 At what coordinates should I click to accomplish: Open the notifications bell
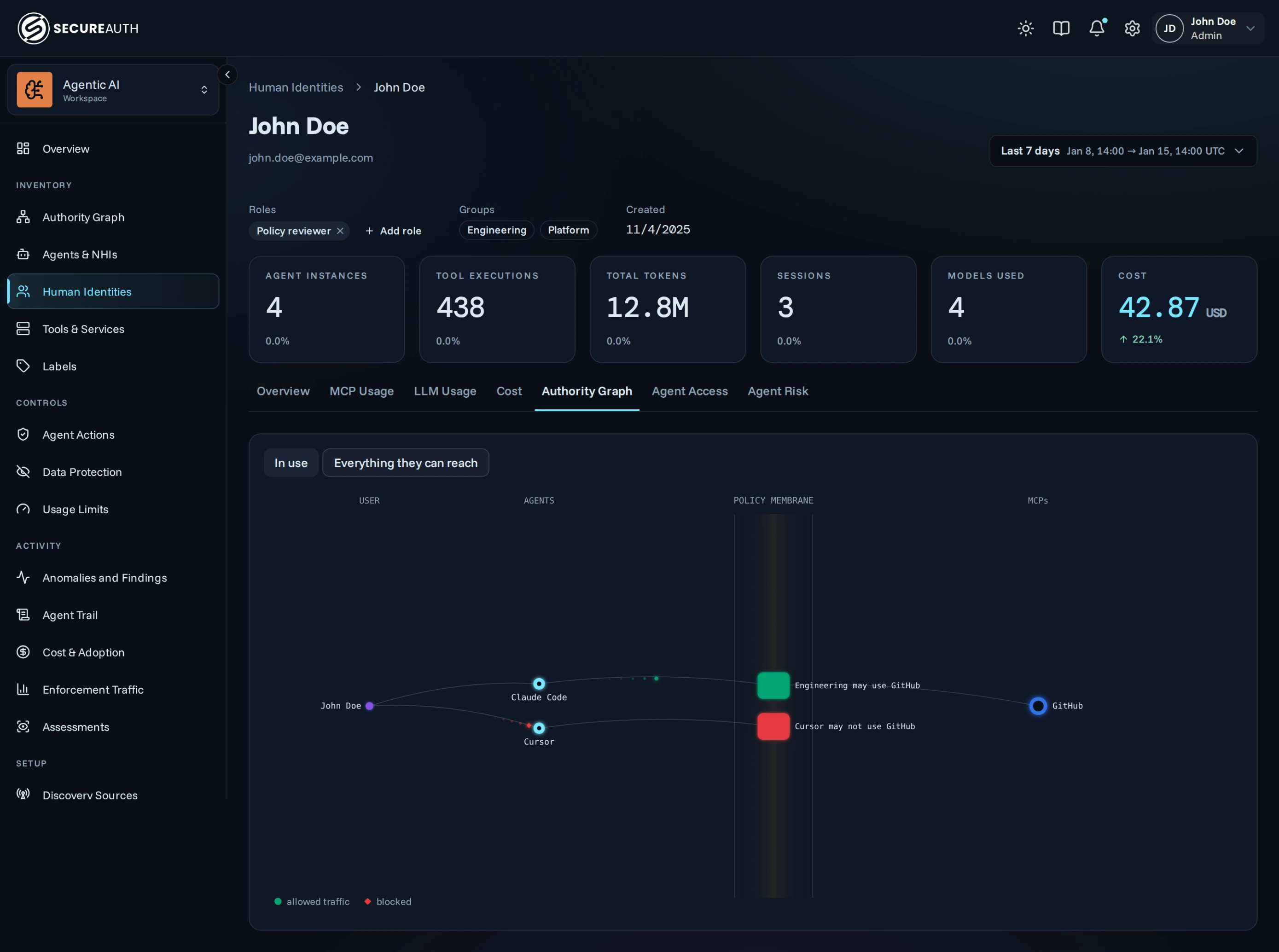pos(1097,28)
